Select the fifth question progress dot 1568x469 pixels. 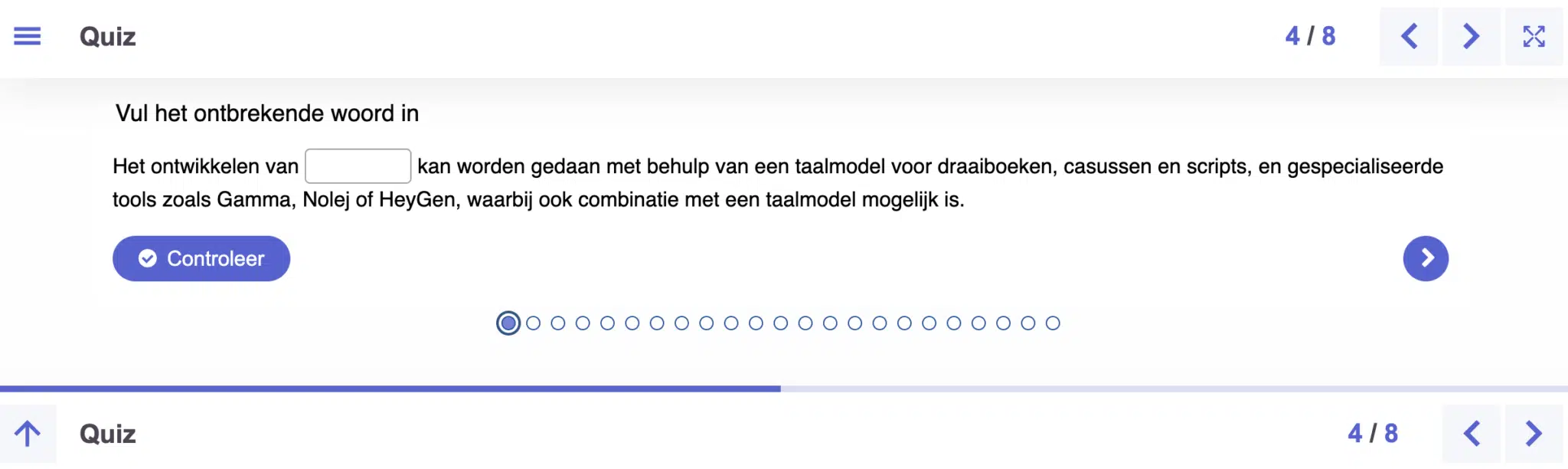click(608, 323)
